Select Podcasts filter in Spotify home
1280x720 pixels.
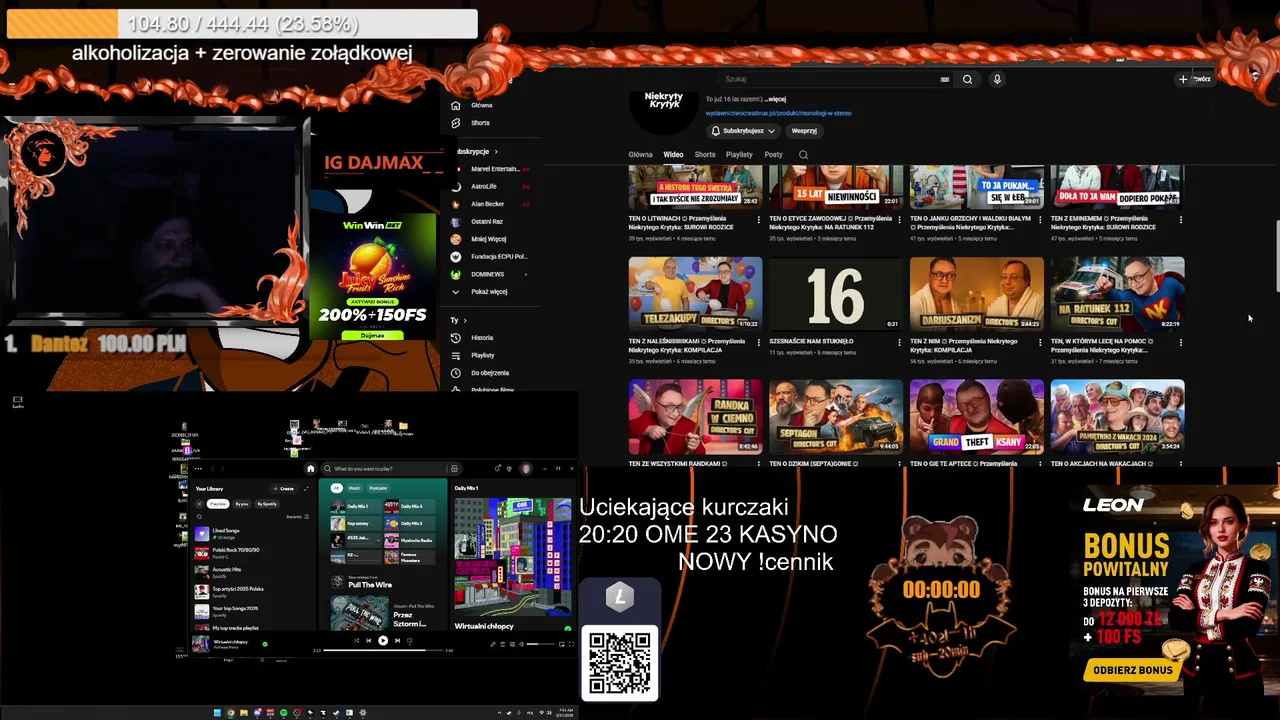pos(378,488)
